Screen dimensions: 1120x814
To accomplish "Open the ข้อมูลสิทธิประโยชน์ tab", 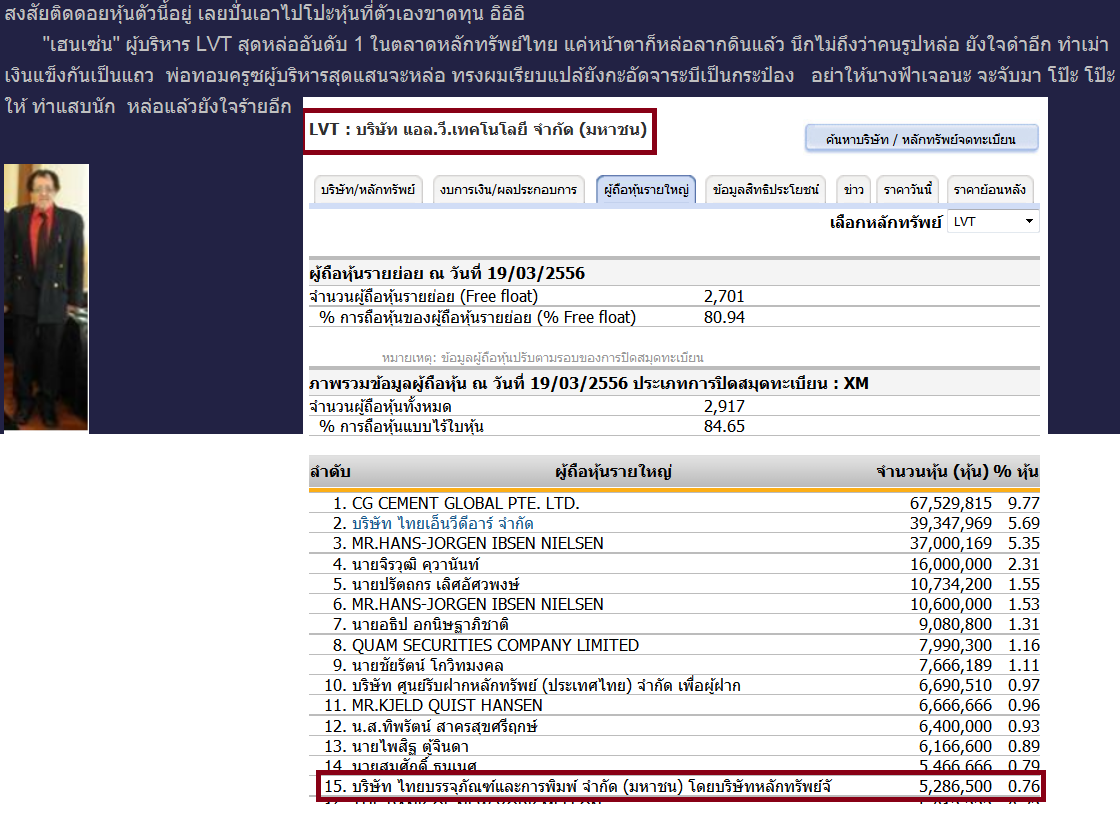I will (765, 189).
